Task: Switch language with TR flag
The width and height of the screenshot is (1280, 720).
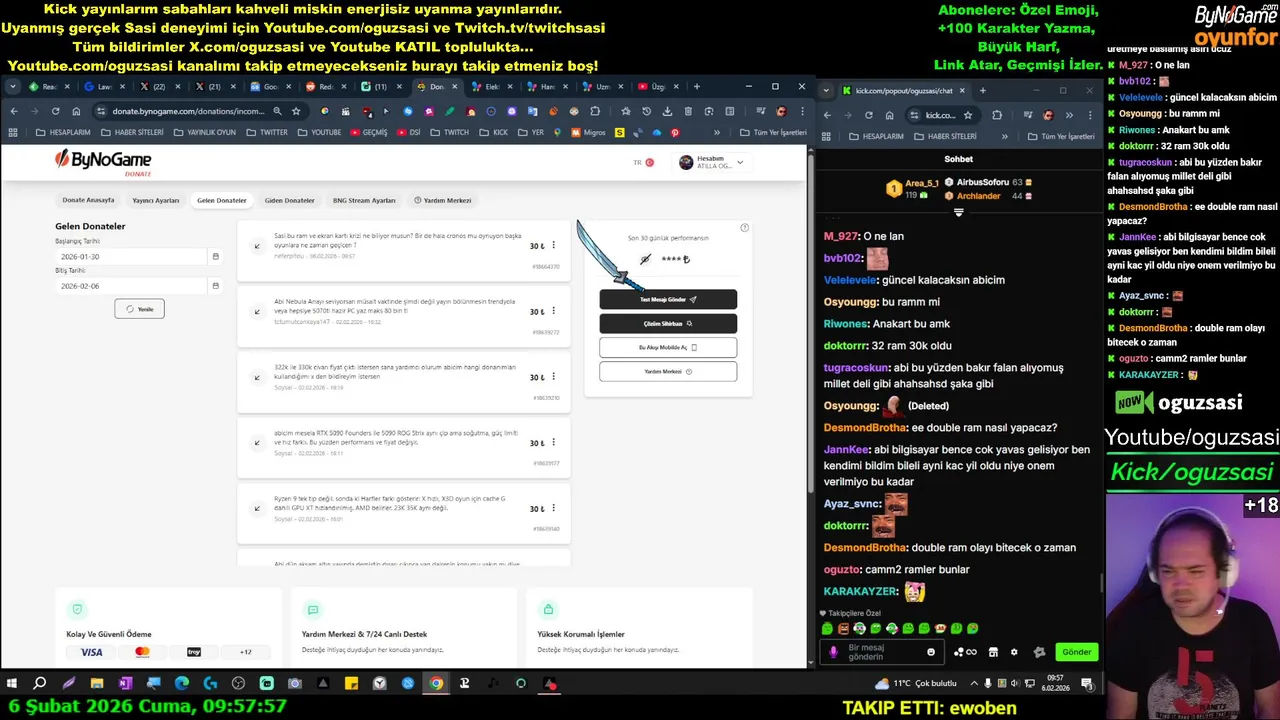Action: click(x=644, y=162)
